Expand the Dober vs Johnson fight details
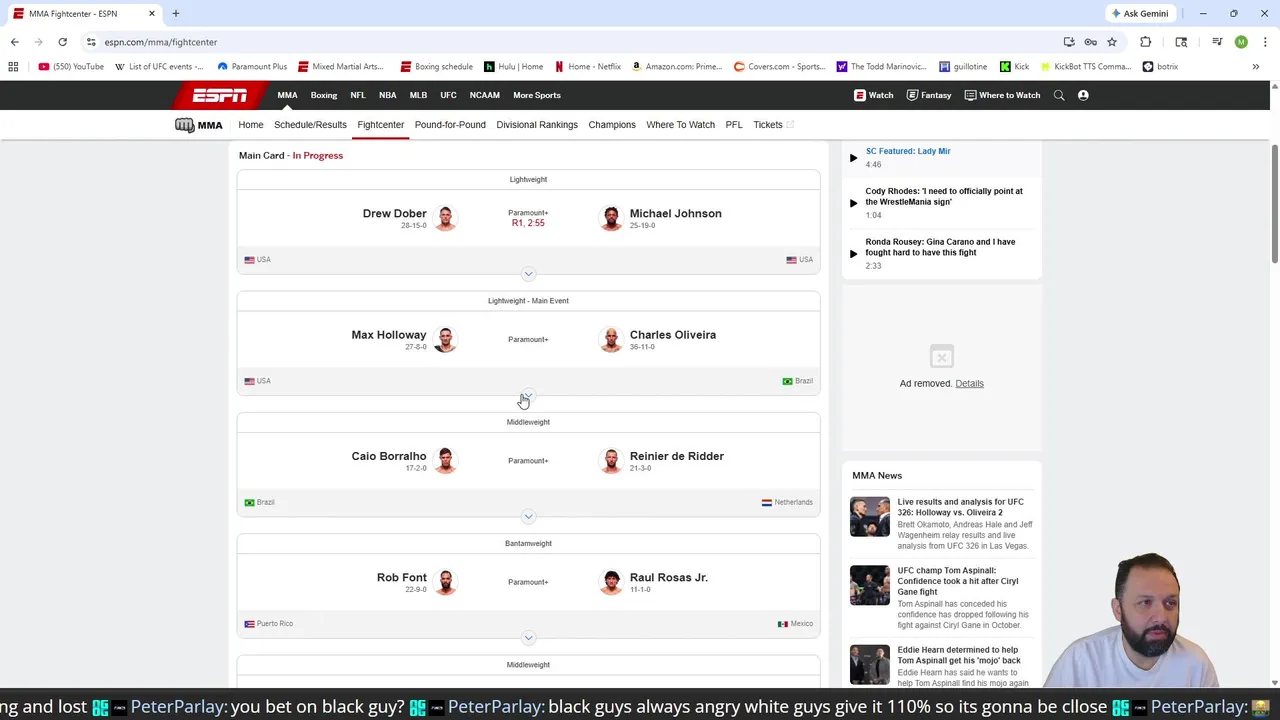 pos(528,274)
